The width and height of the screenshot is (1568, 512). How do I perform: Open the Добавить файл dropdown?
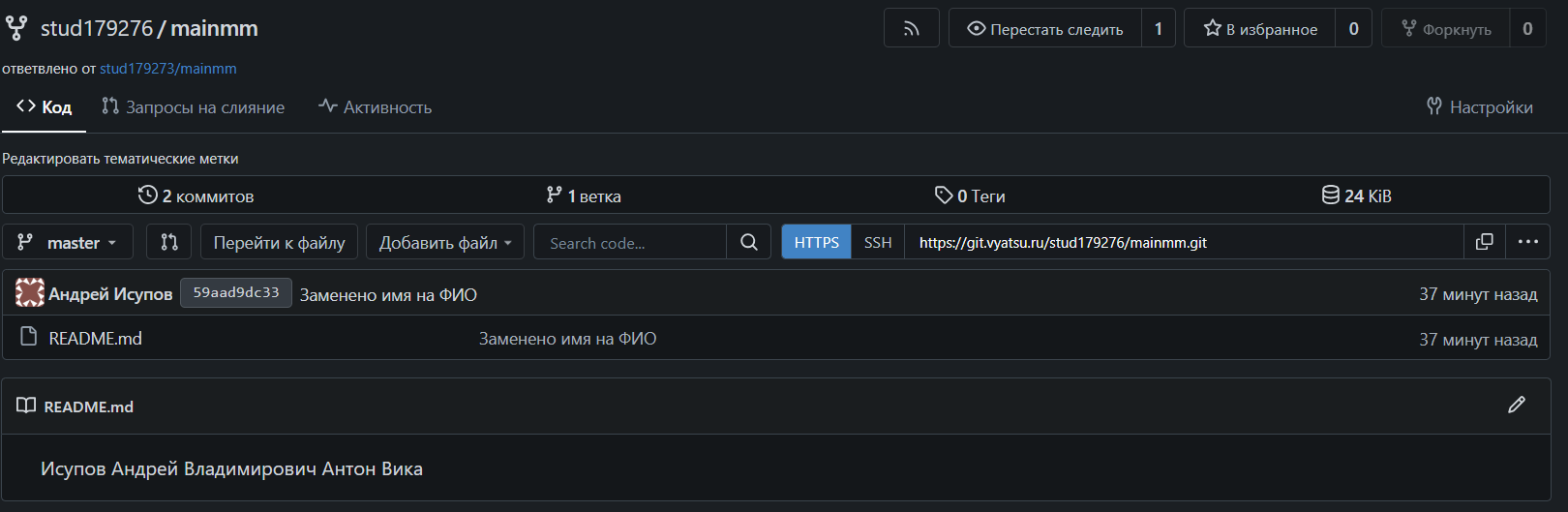pos(444,242)
